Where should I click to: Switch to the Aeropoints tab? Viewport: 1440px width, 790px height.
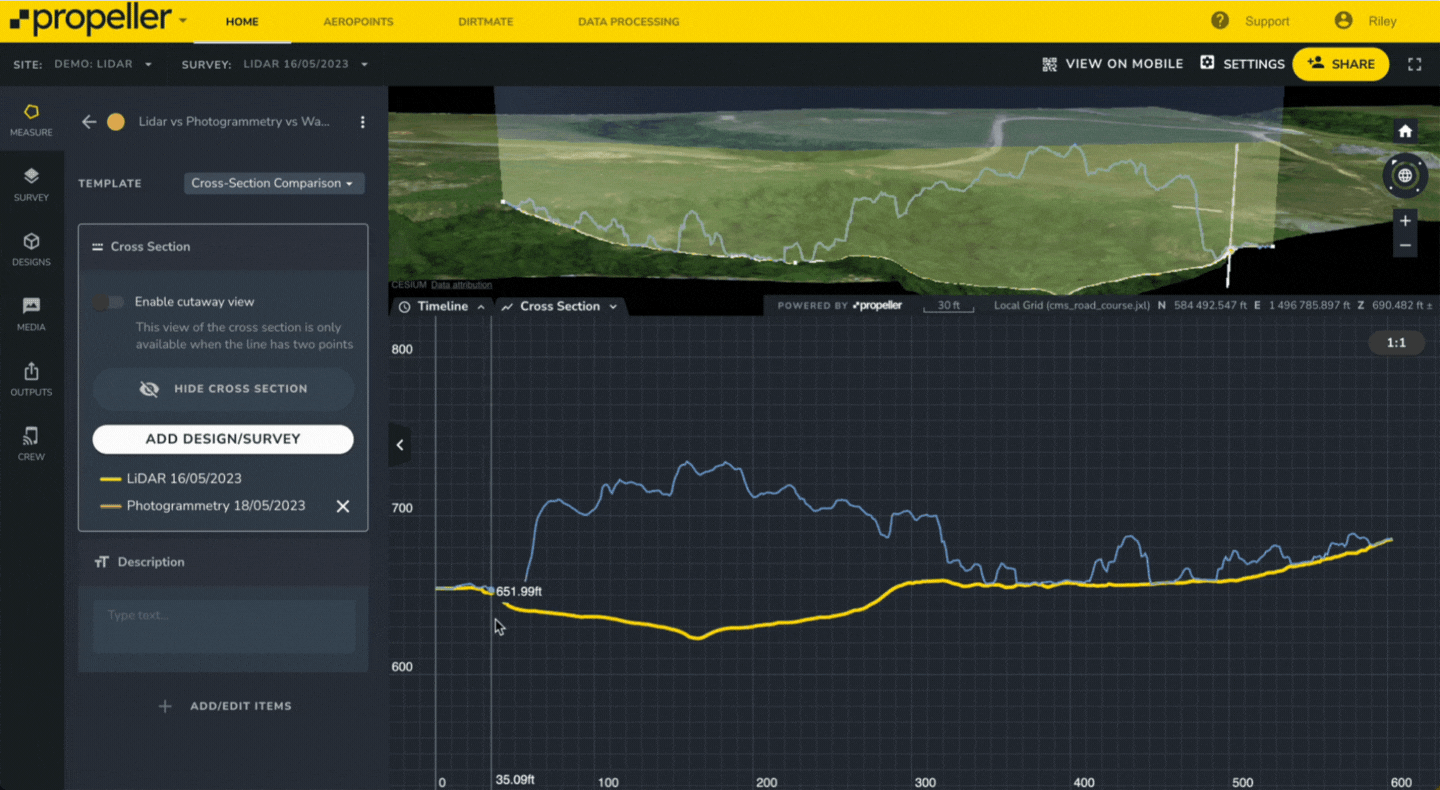[358, 21]
